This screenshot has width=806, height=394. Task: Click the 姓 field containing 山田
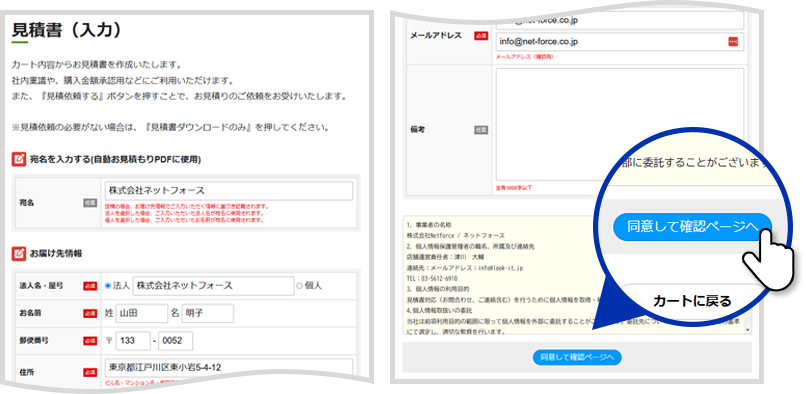[x=142, y=313]
